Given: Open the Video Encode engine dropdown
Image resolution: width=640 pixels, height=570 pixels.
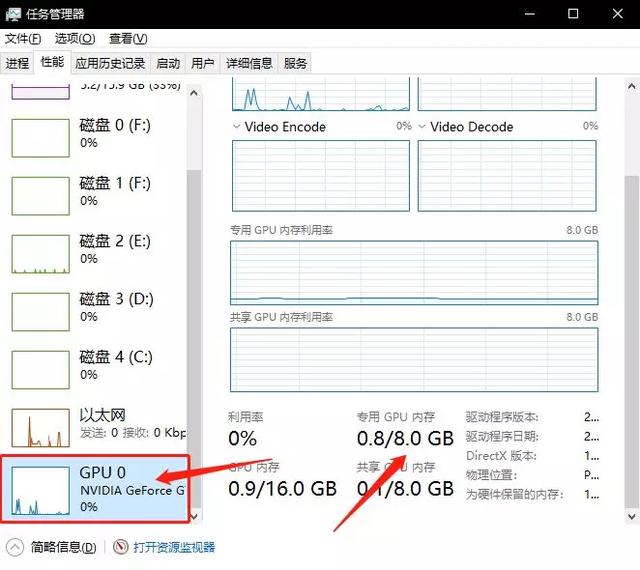Looking at the screenshot, I should (x=236, y=127).
